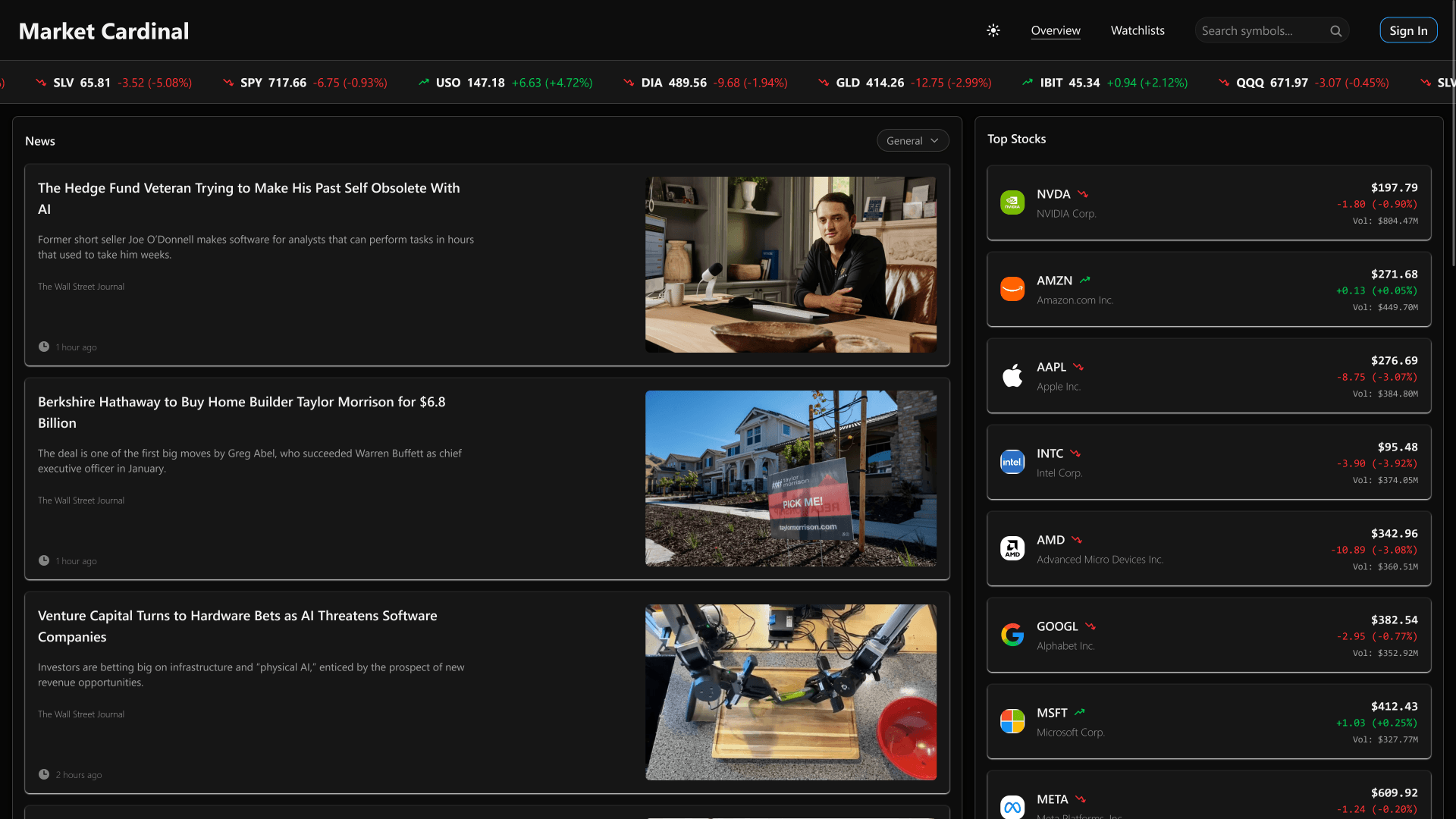Click the AMD downtrend arrow icon
Image resolution: width=1456 pixels, height=819 pixels.
click(1077, 540)
